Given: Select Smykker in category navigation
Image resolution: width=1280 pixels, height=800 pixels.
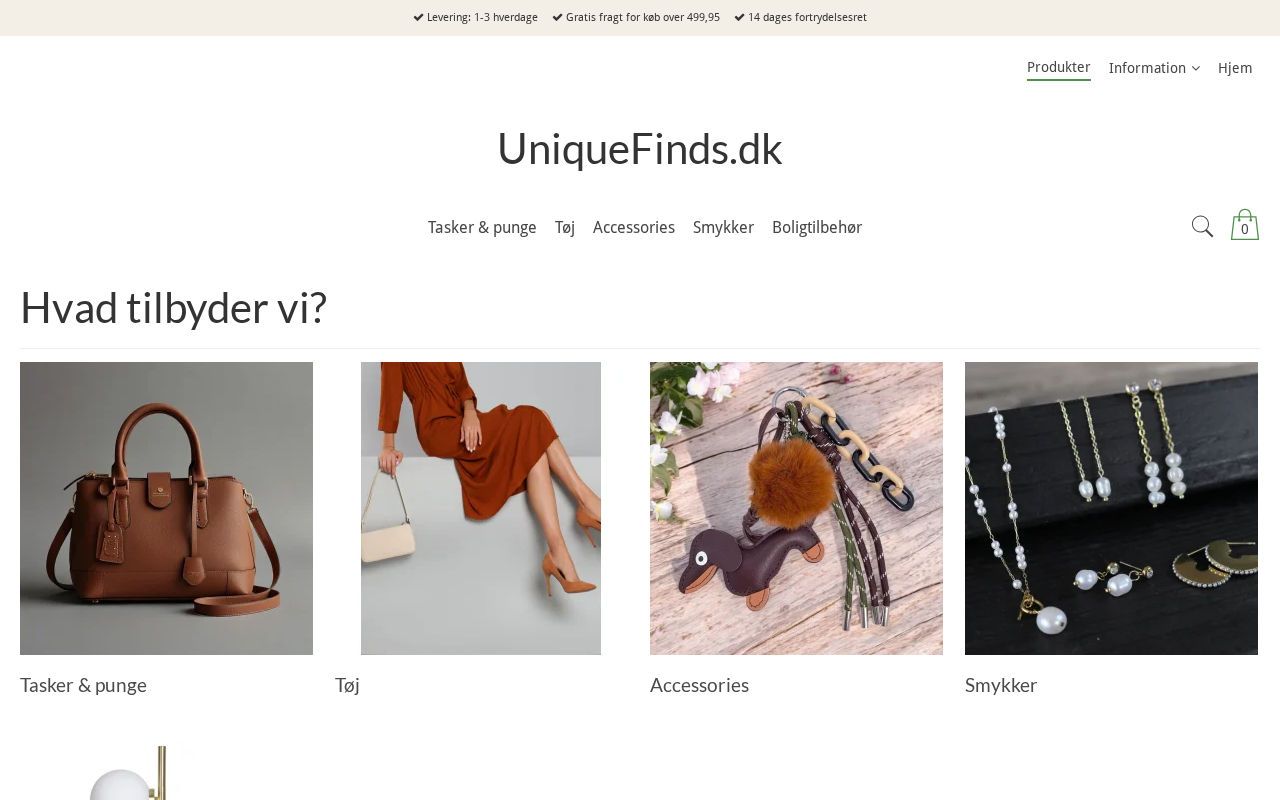Looking at the screenshot, I should (723, 228).
